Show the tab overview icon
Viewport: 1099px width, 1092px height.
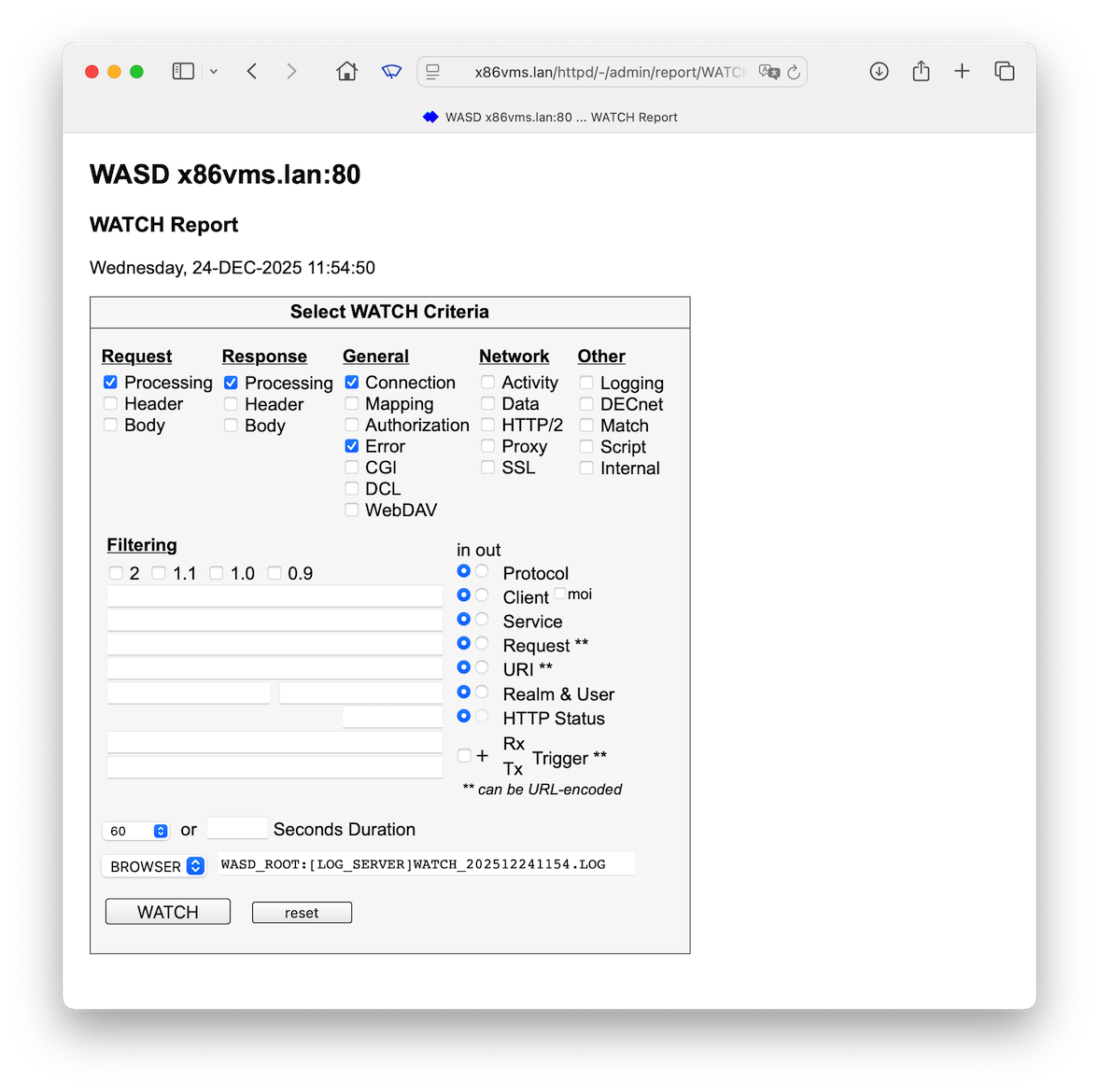(1005, 72)
